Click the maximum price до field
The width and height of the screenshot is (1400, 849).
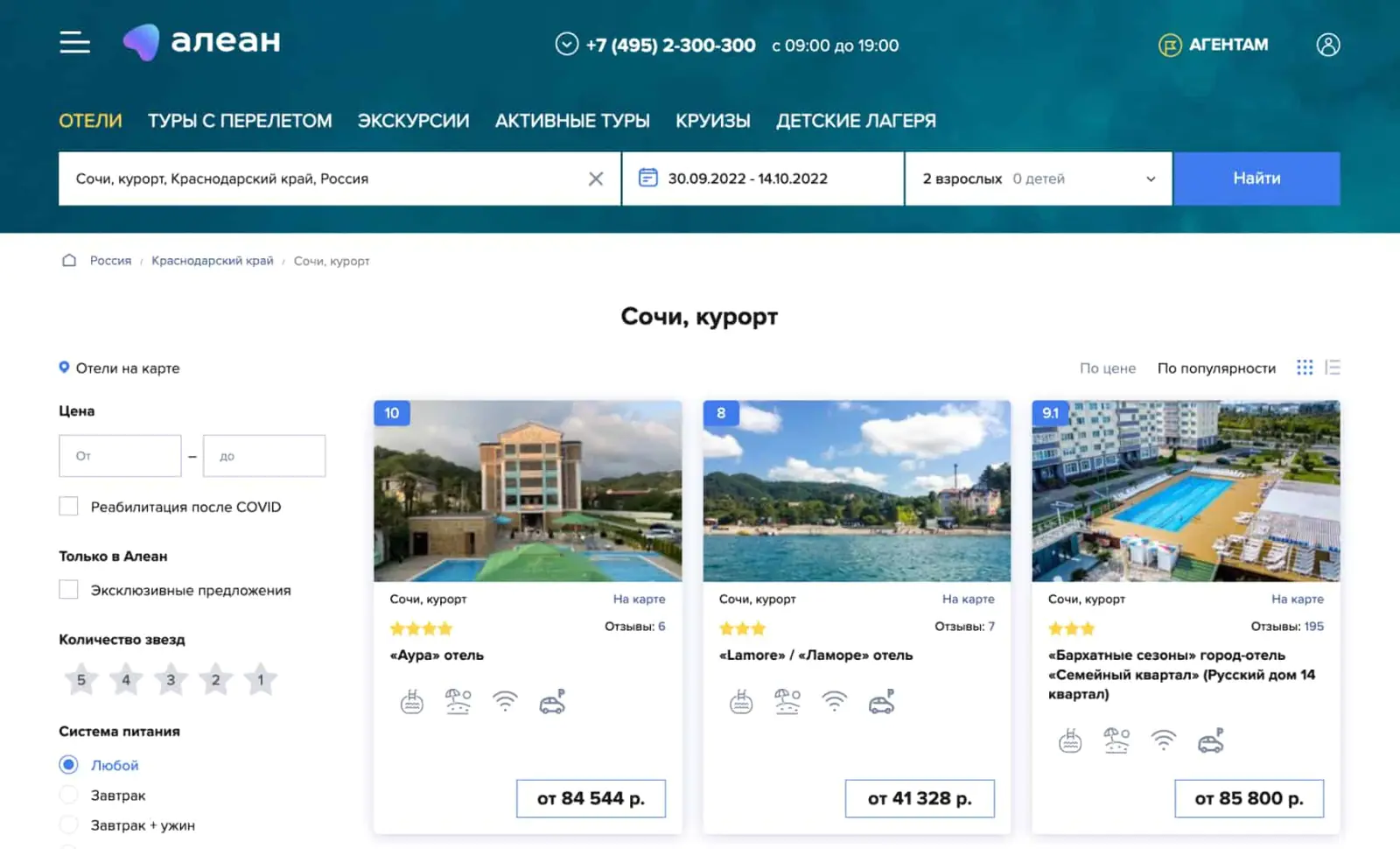(x=264, y=456)
